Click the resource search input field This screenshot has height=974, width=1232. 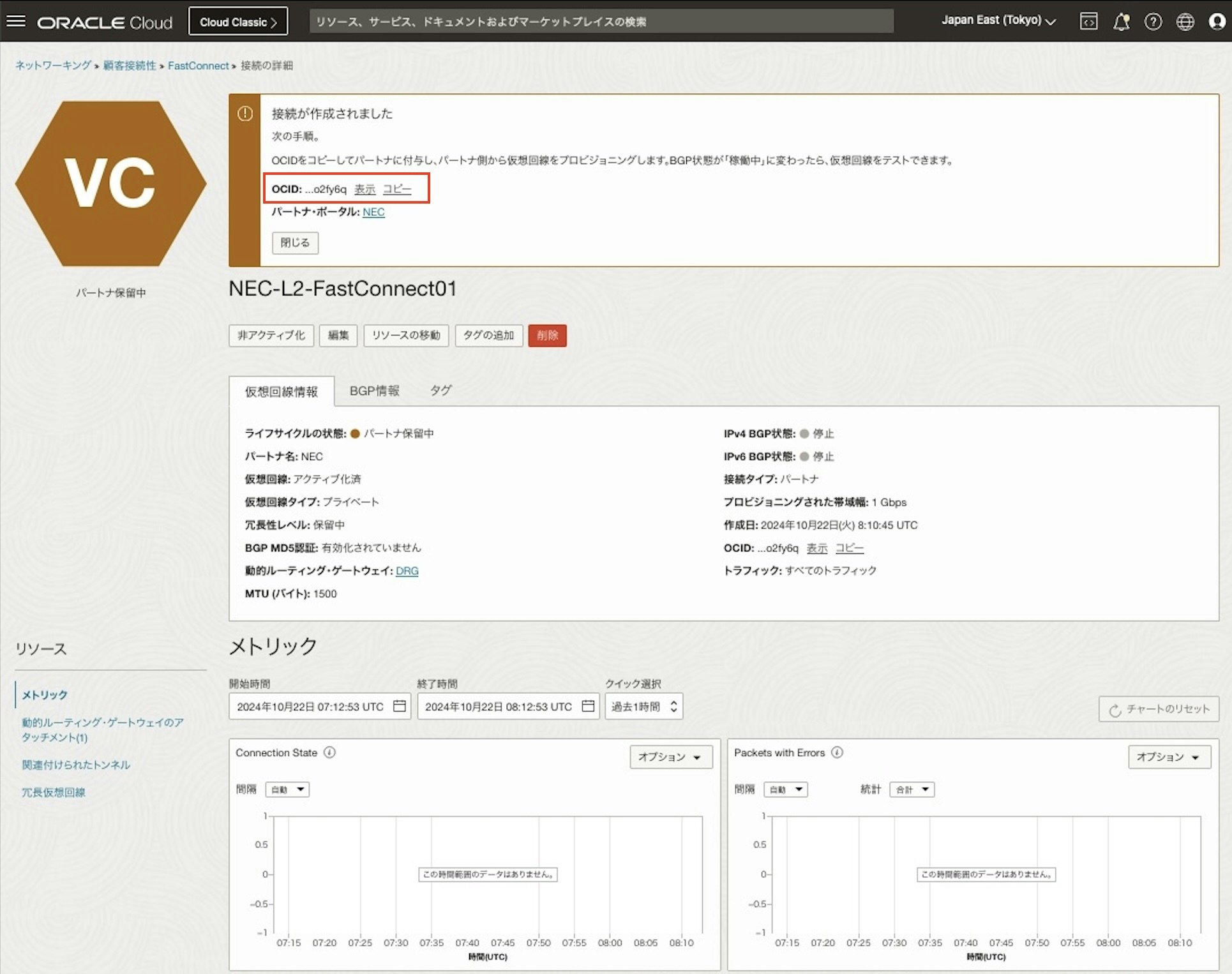(601, 22)
